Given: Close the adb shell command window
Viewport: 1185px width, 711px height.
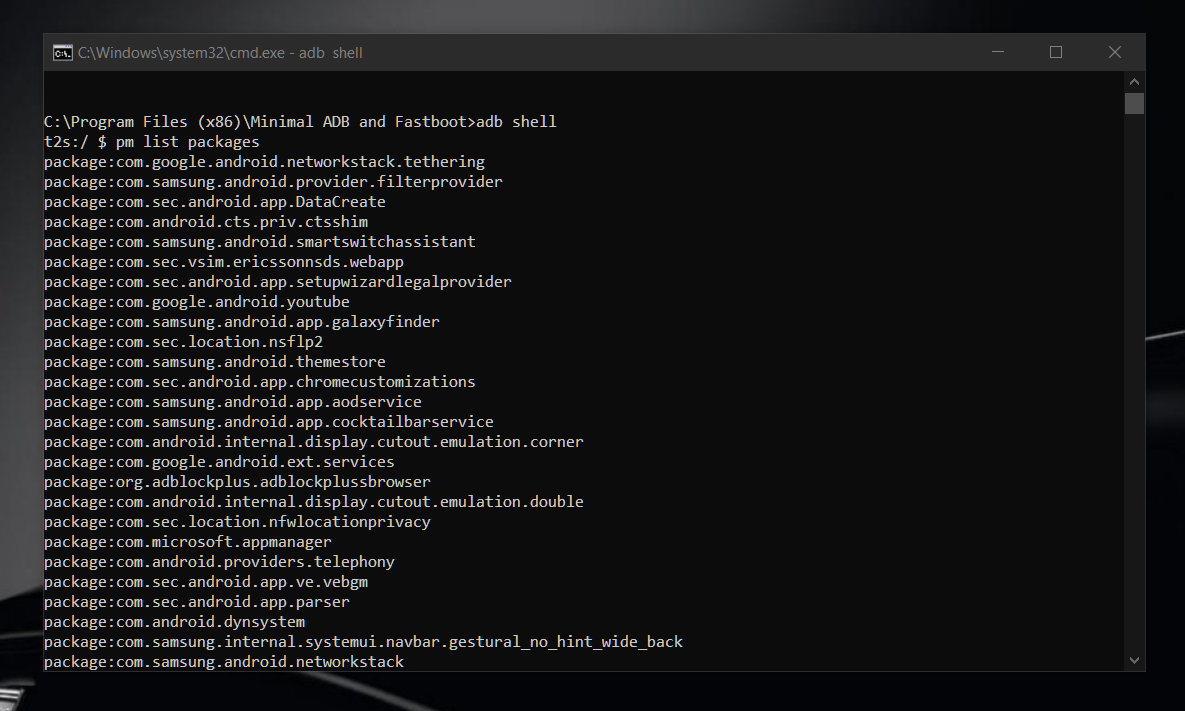Looking at the screenshot, I should (x=1115, y=53).
